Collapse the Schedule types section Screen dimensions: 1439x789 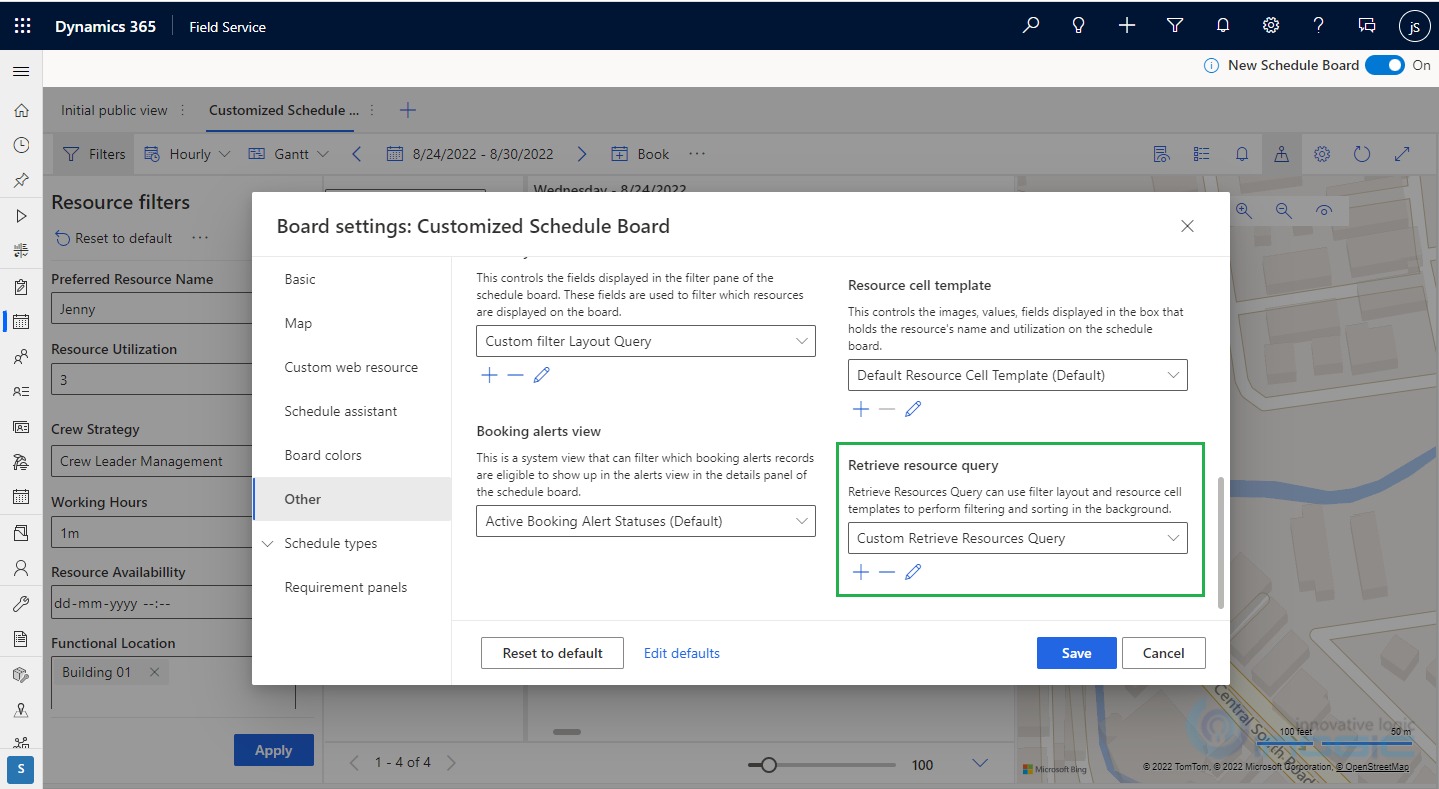tap(267, 543)
